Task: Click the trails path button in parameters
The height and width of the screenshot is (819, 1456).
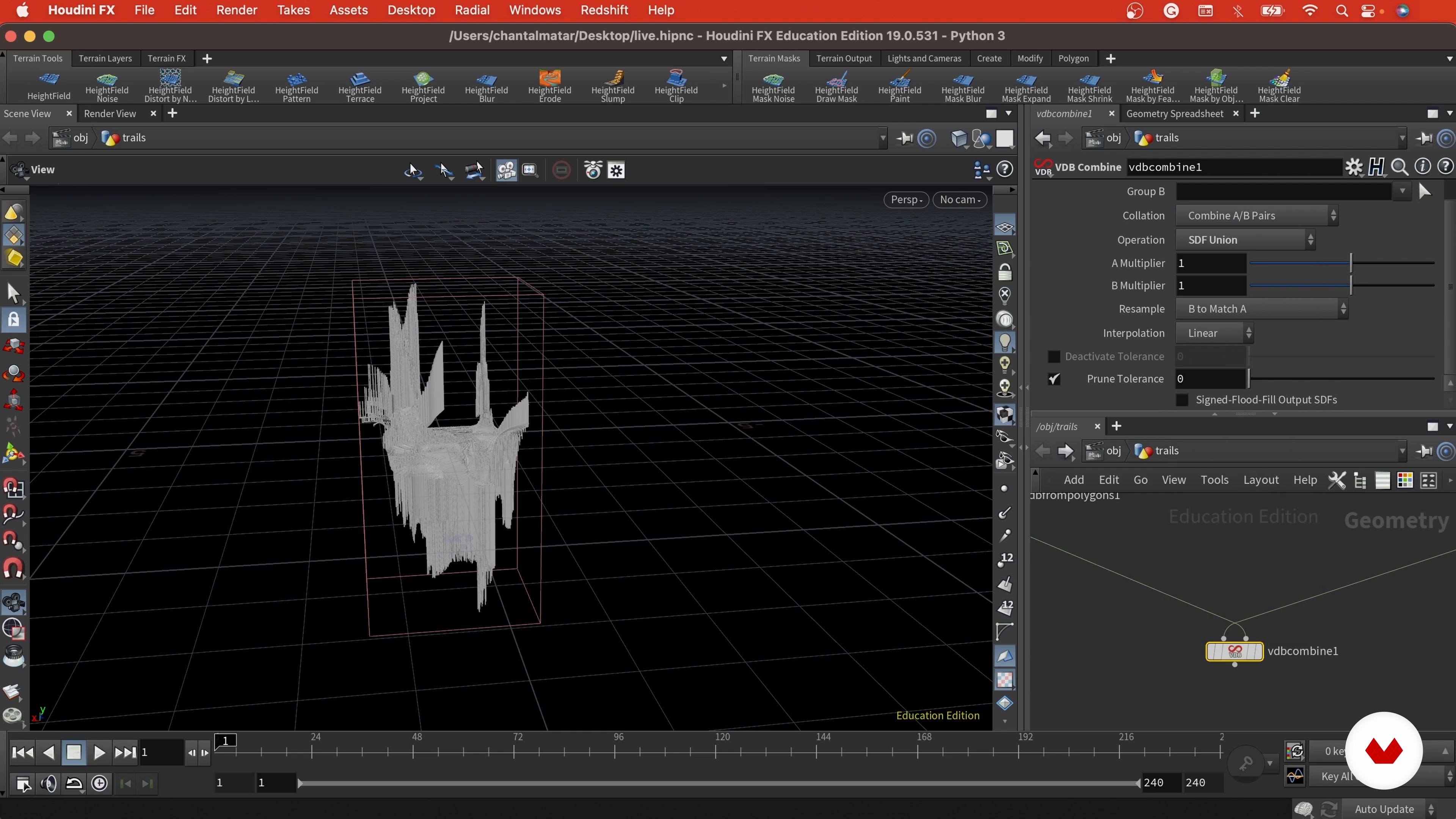Action: coord(1158,138)
